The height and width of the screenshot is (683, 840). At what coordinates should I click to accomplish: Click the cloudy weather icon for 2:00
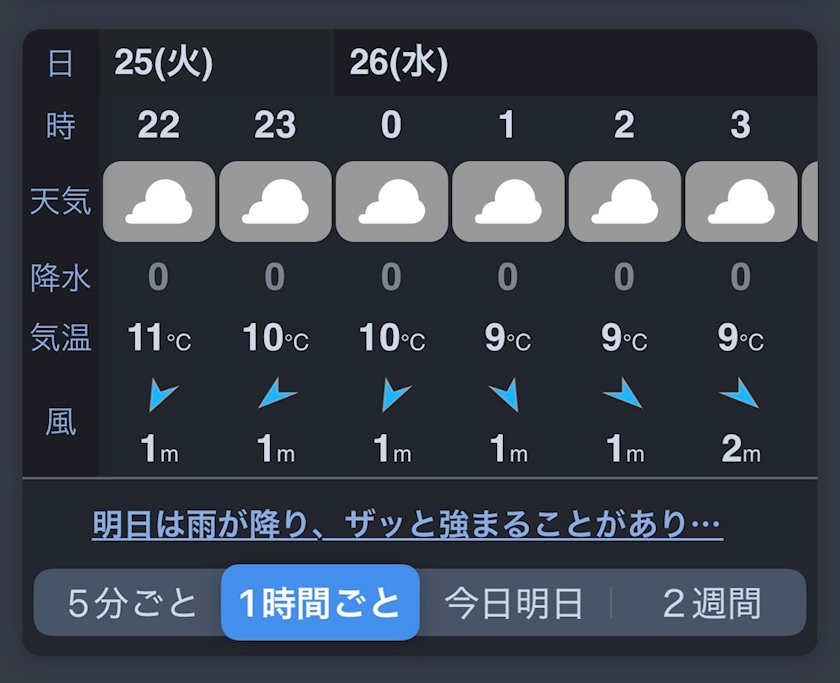624,202
